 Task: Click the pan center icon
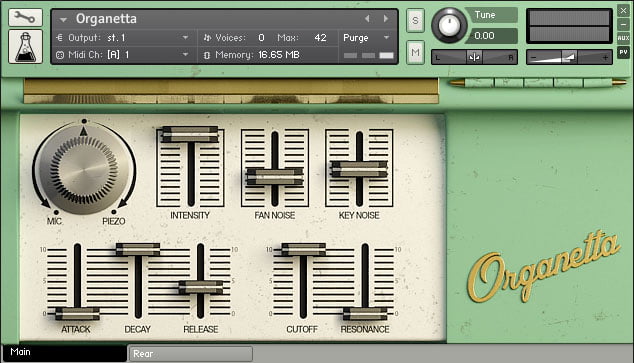pyautogui.click(x=474, y=57)
